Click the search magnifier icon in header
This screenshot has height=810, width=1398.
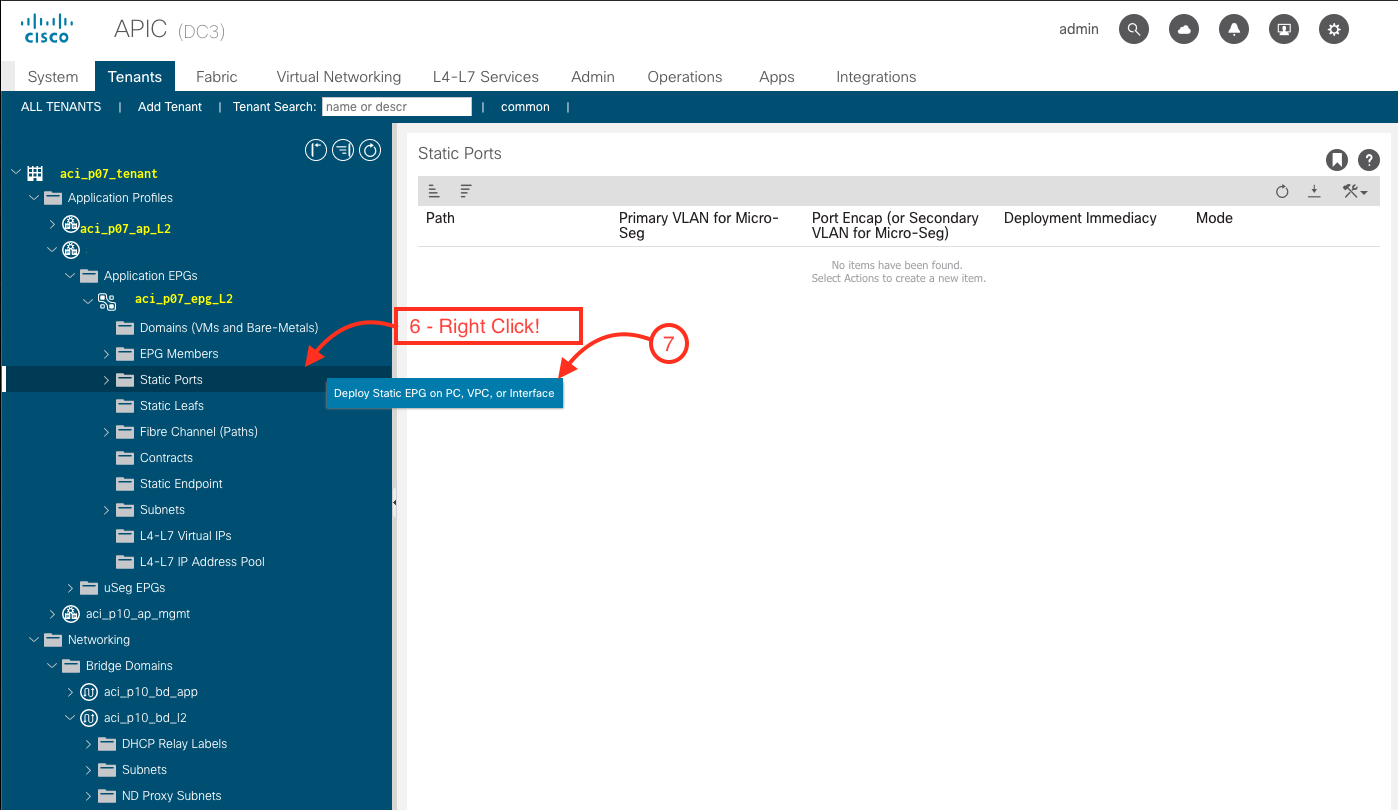pos(1133,30)
